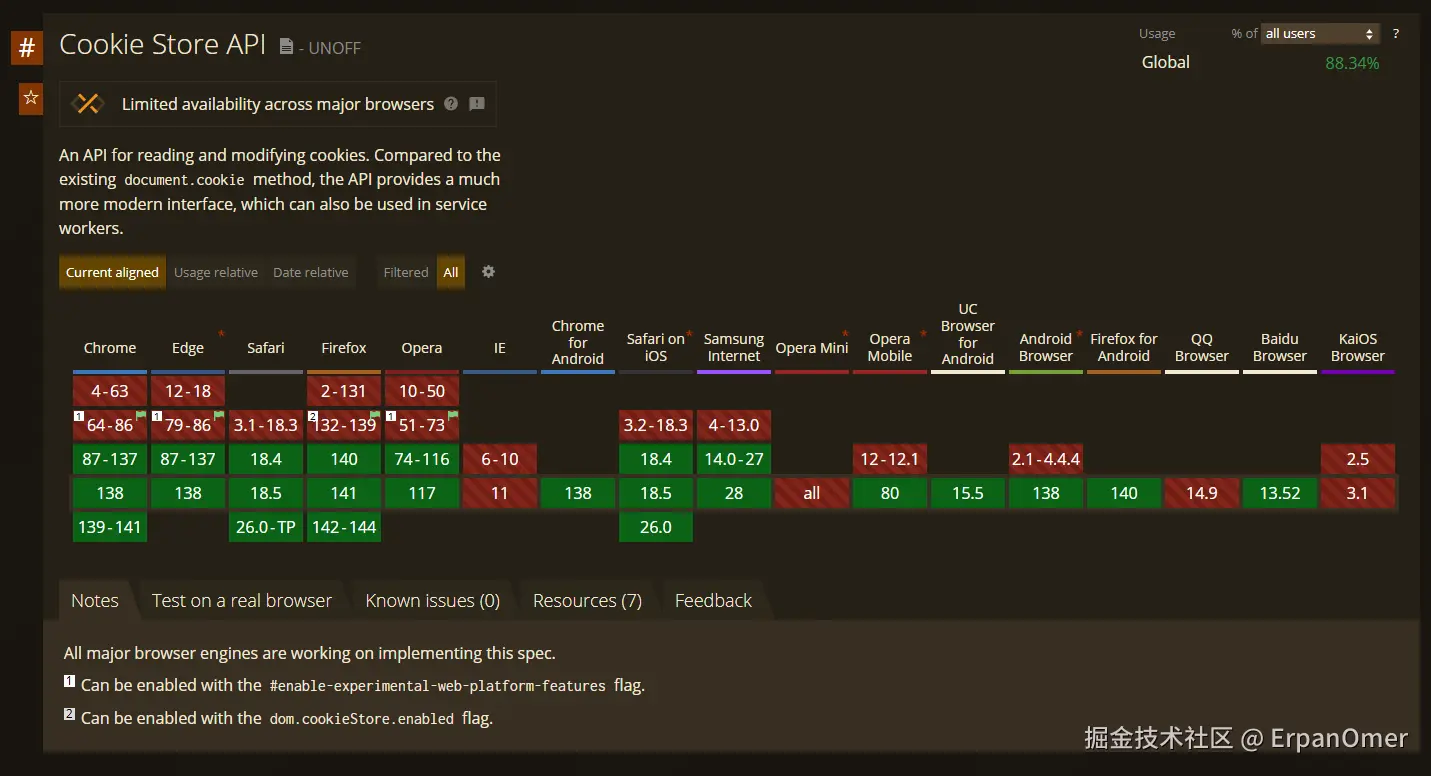
Task: Click the Opera Mobile column header
Action: (x=890, y=347)
